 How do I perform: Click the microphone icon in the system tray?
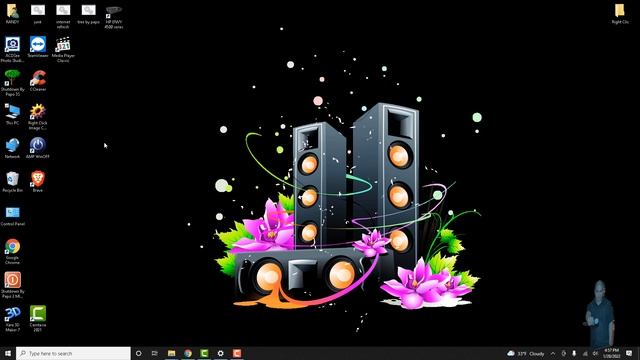pos(574,353)
